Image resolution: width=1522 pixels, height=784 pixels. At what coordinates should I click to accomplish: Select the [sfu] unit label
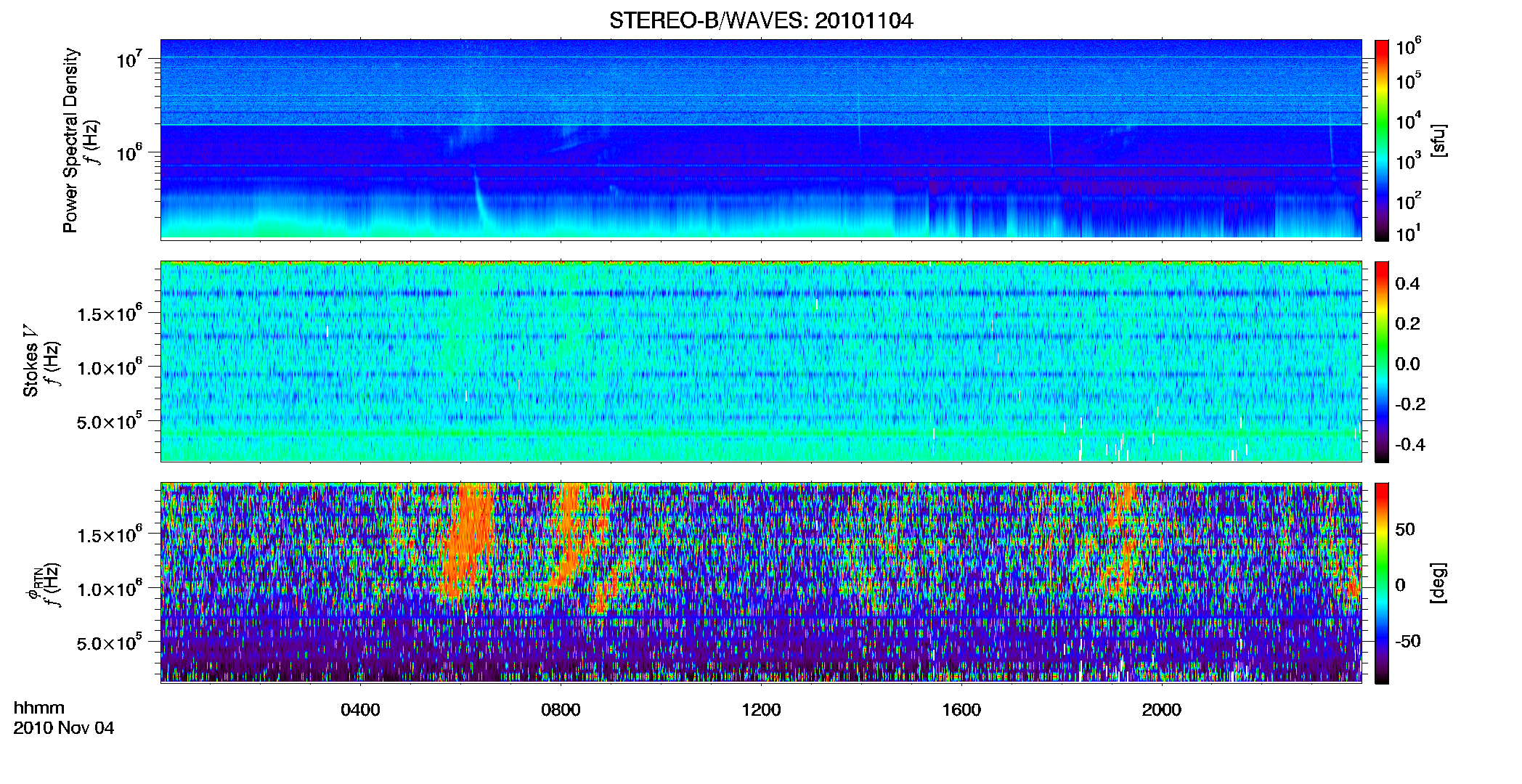coord(1438,140)
